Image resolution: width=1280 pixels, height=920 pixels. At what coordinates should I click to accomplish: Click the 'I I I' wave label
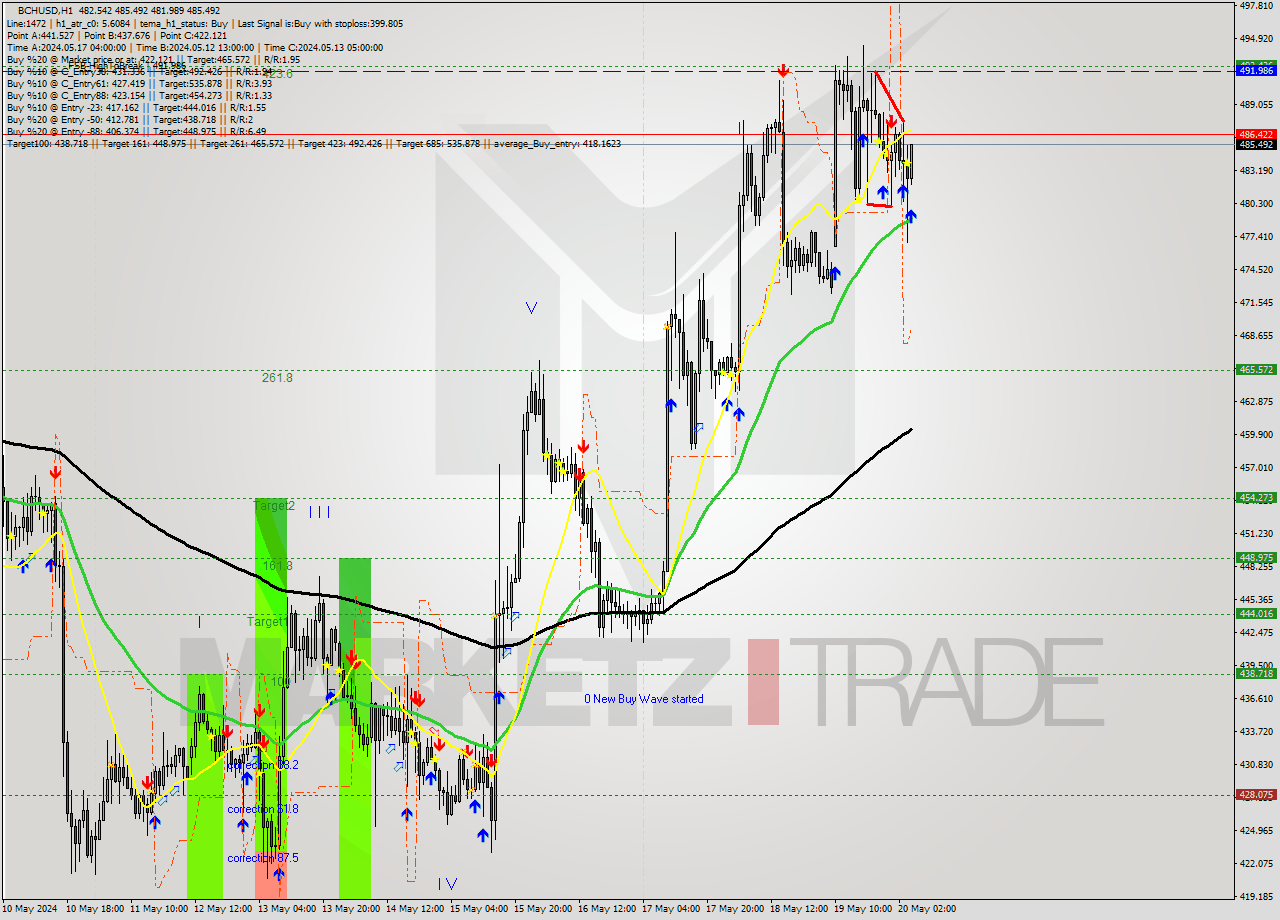pos(319,512)
